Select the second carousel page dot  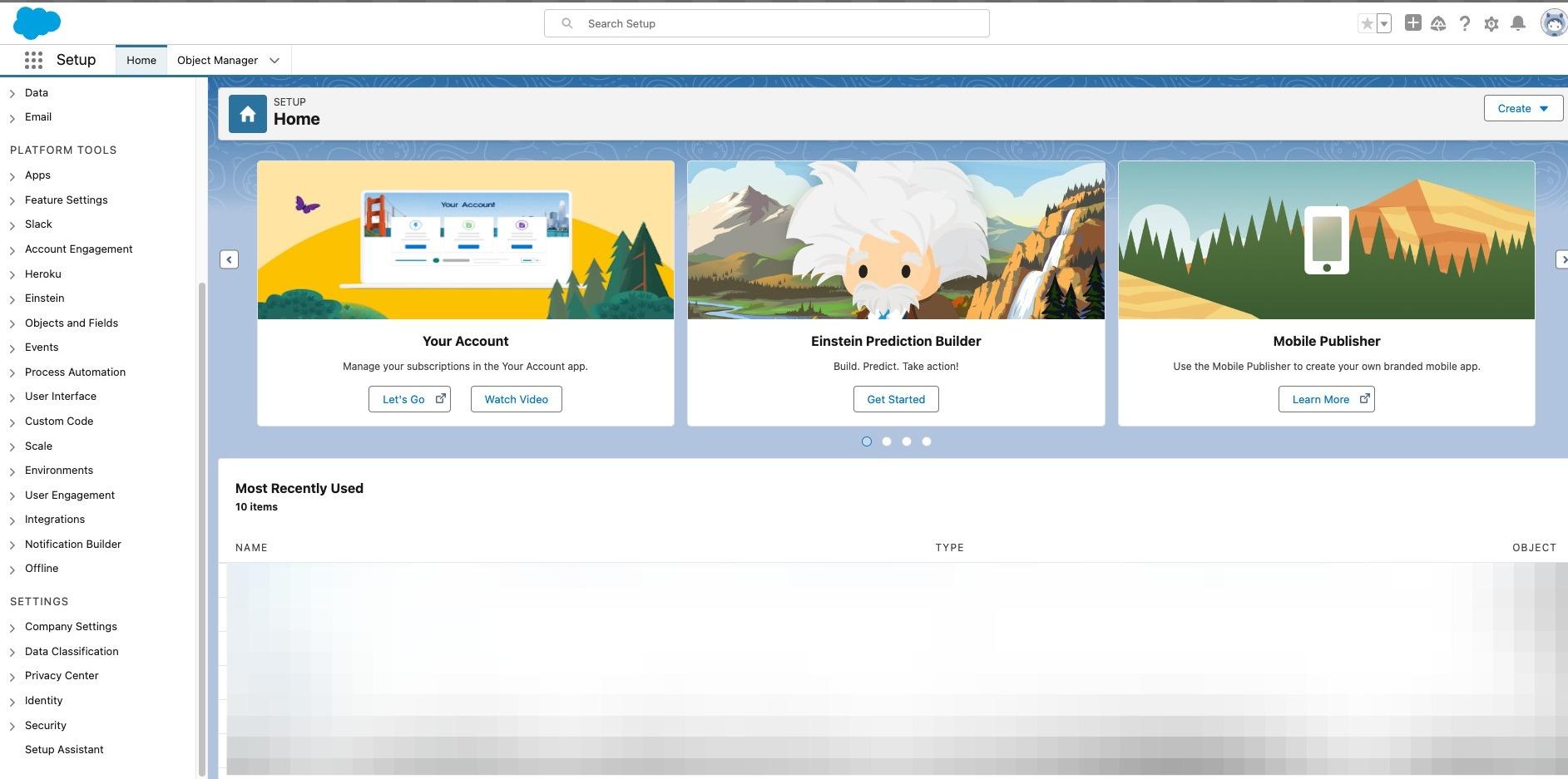tap(887, 441)
